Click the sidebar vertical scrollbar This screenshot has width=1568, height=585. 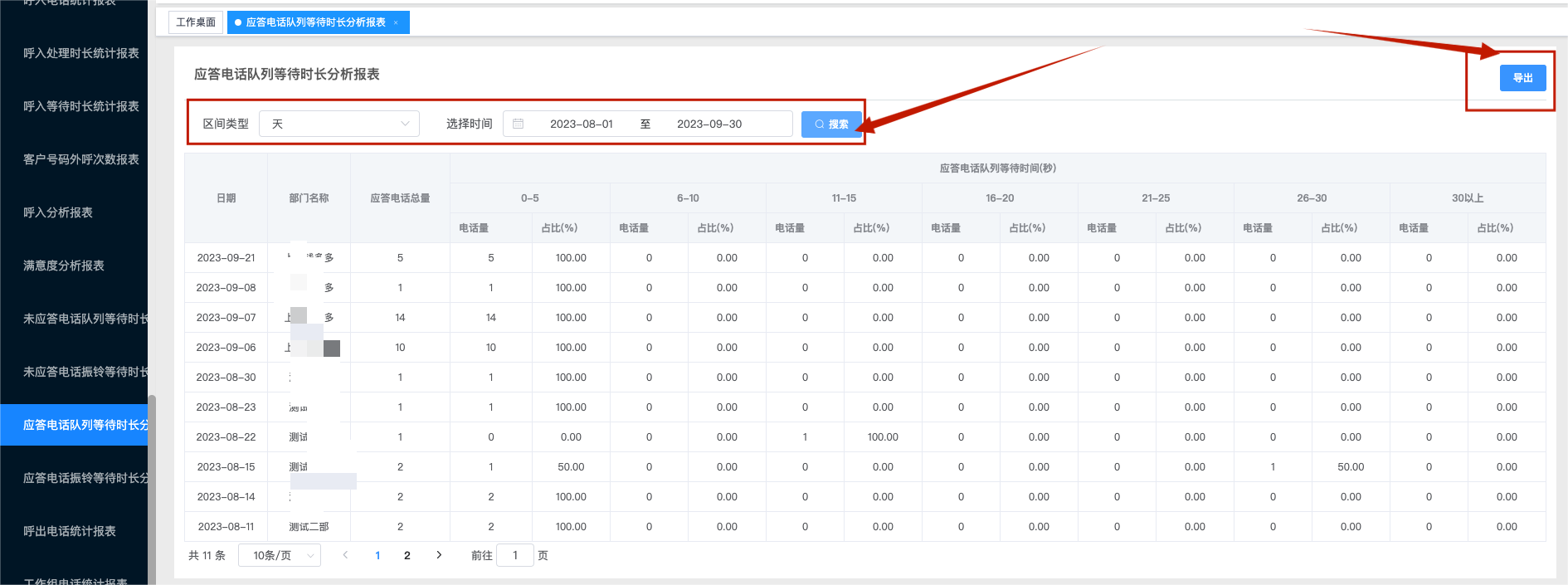point(152,490)
